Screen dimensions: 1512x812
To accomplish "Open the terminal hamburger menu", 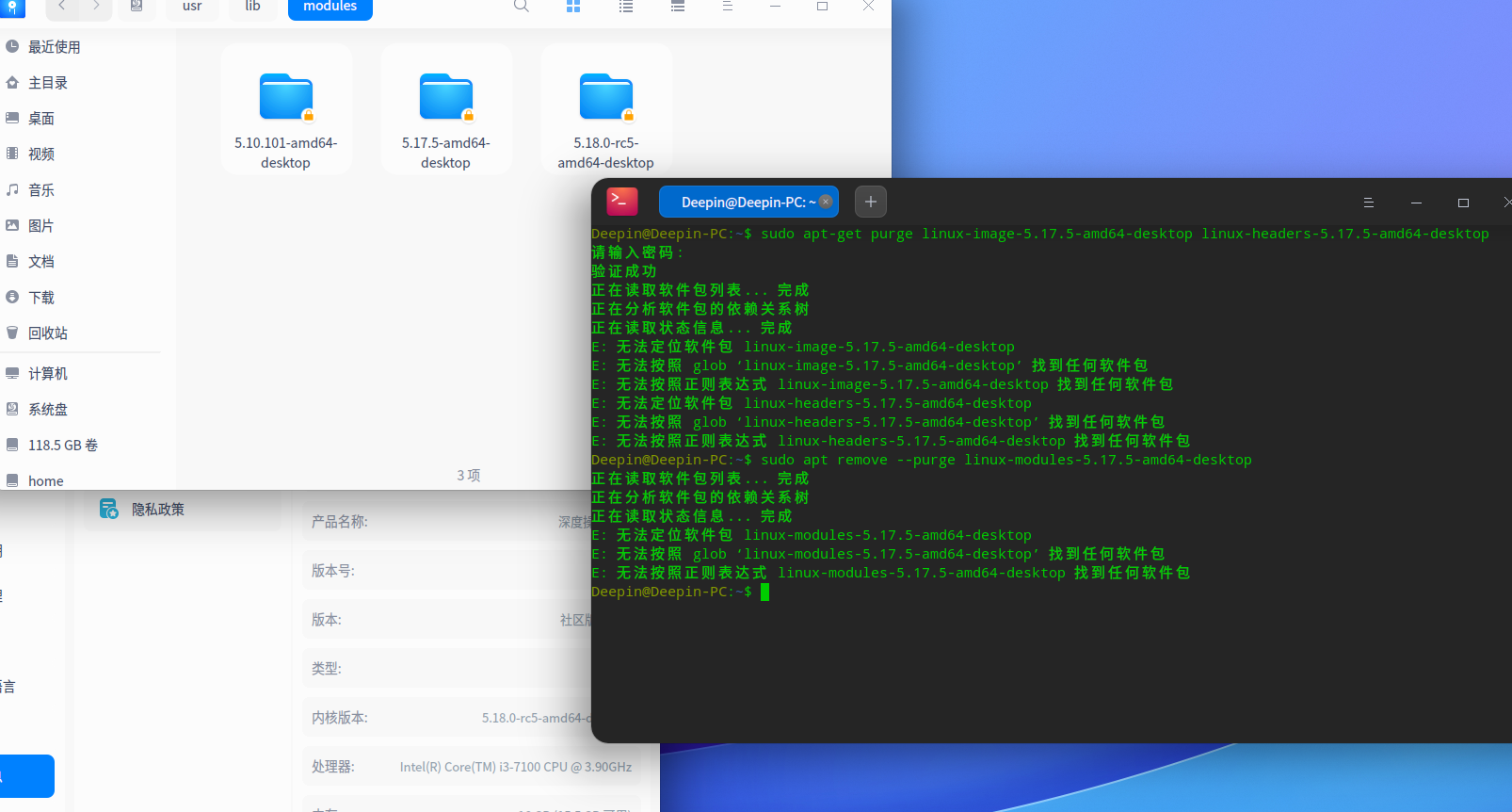I will click(1369, 203).
